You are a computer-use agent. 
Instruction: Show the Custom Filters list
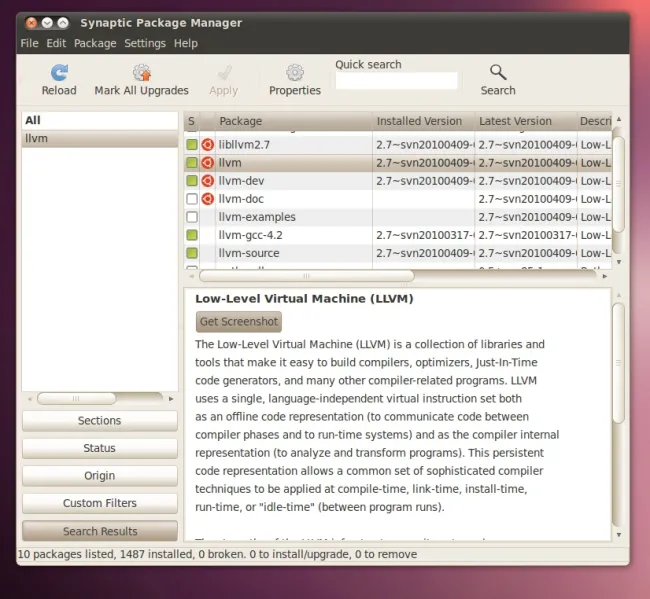coord(99,503)
